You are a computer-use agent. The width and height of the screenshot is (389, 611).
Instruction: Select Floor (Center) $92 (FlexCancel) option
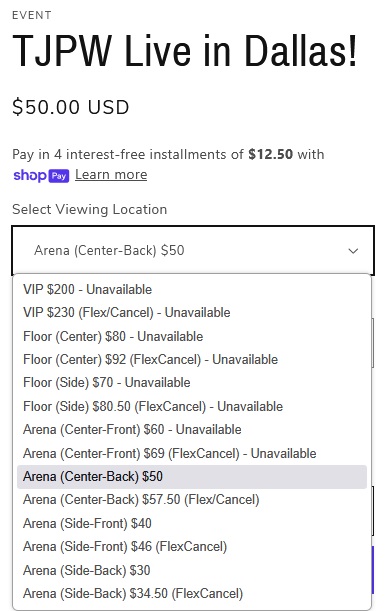(192, 359)
